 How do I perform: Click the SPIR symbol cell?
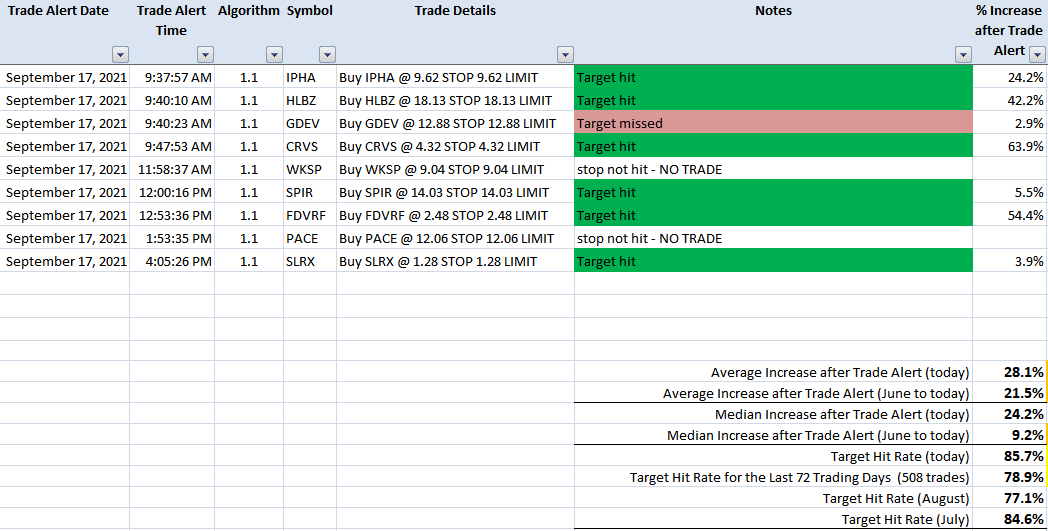pos(310,193)
